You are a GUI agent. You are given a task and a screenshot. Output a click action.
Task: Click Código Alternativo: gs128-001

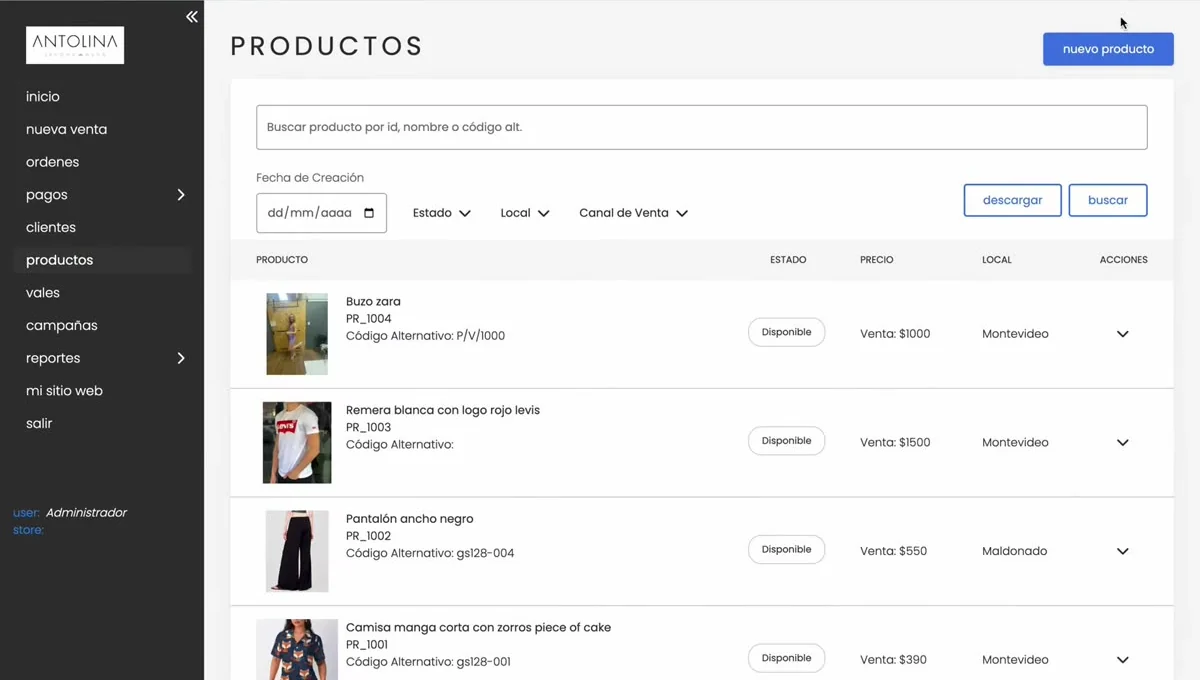pyautogui.click(x=429, y=662)
